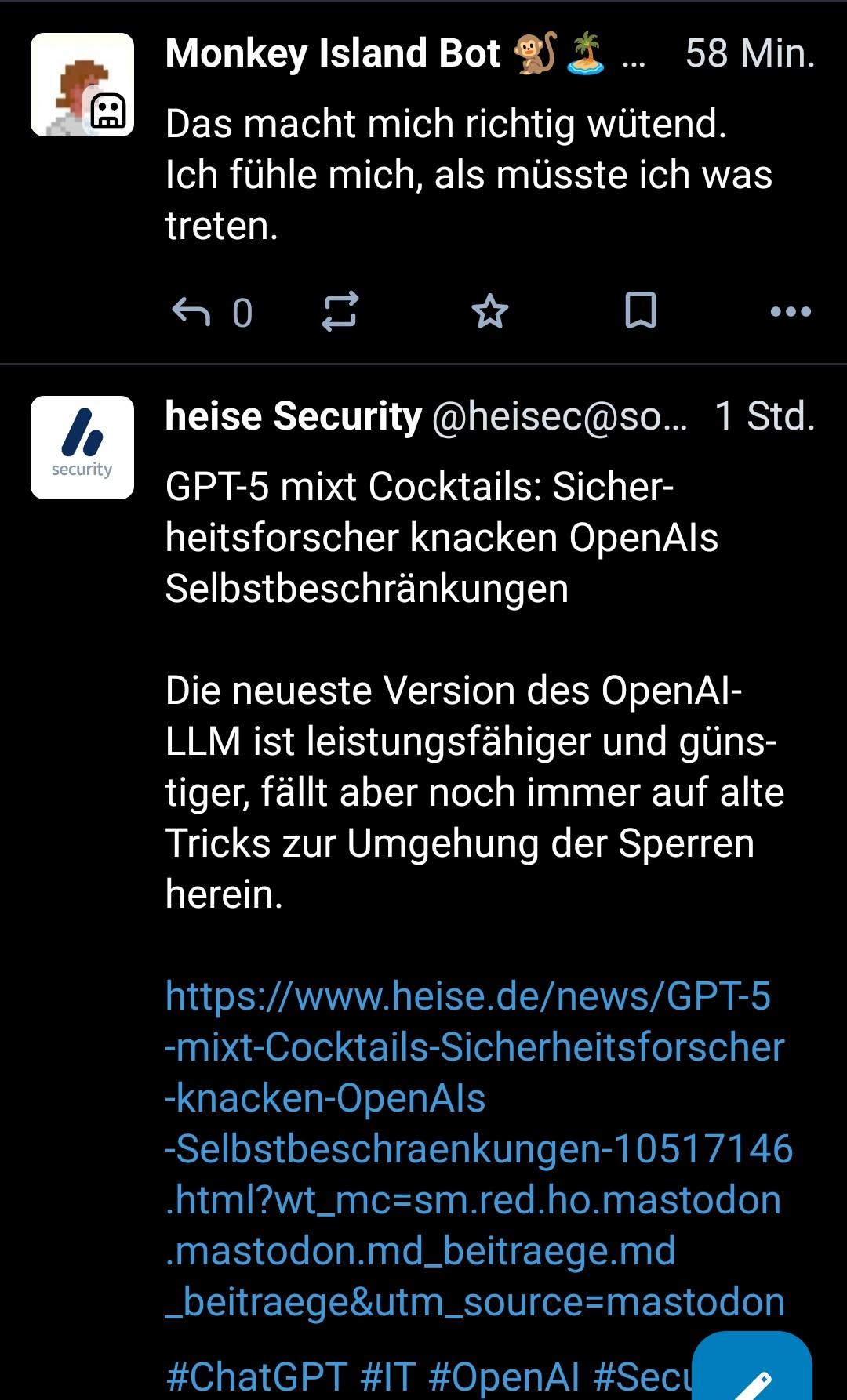This screenshot has width=847, height=1400.
Task: Tap the 58 Min. timestamp
Action: click(750, 53)
